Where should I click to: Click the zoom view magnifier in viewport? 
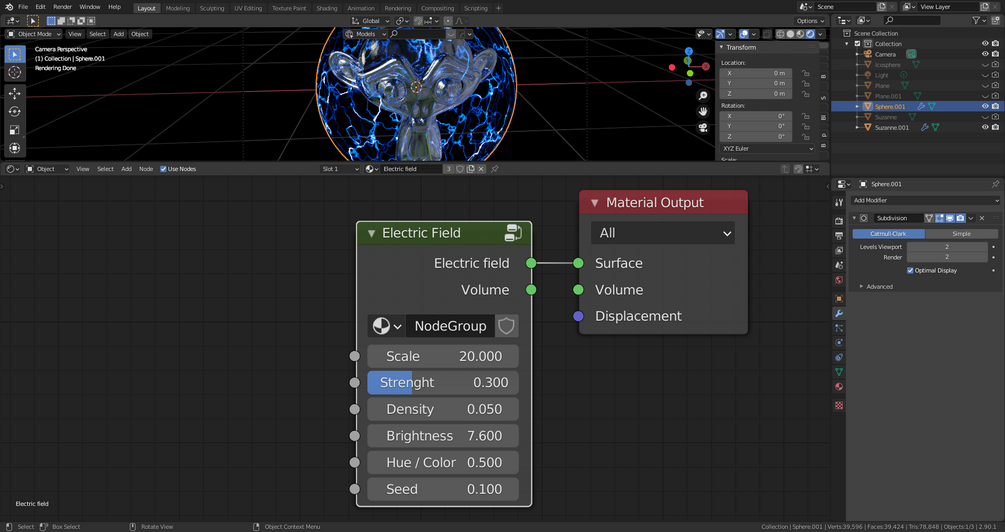(x=703, y=96)
